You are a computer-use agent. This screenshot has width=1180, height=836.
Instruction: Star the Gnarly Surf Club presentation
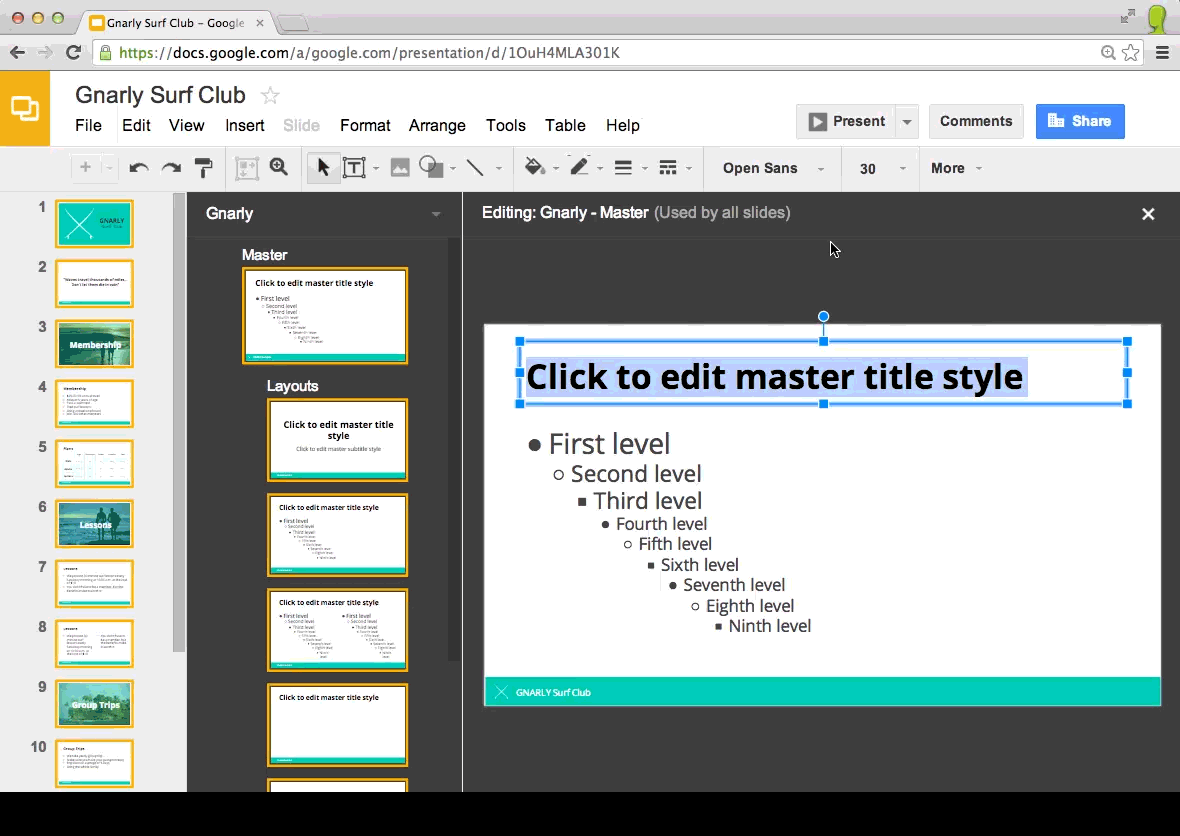270,96
